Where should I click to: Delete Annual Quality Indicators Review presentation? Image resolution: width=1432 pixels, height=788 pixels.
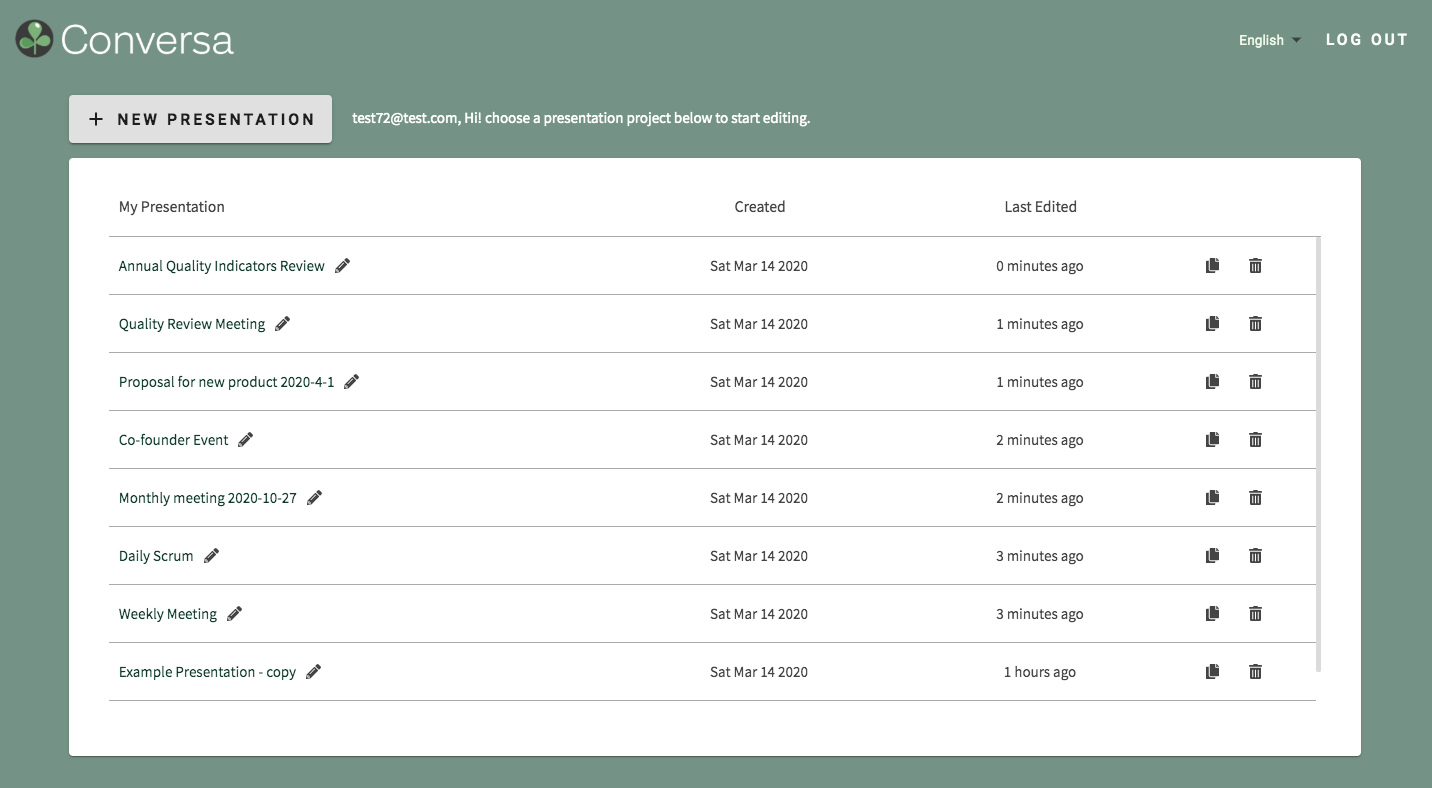[1255, 266]
